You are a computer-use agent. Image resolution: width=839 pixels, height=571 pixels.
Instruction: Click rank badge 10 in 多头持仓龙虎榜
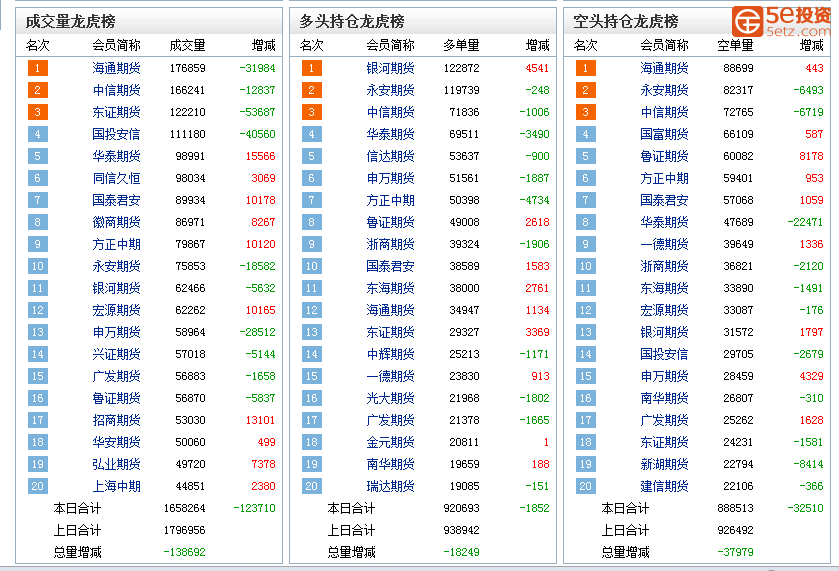point(311,266)
